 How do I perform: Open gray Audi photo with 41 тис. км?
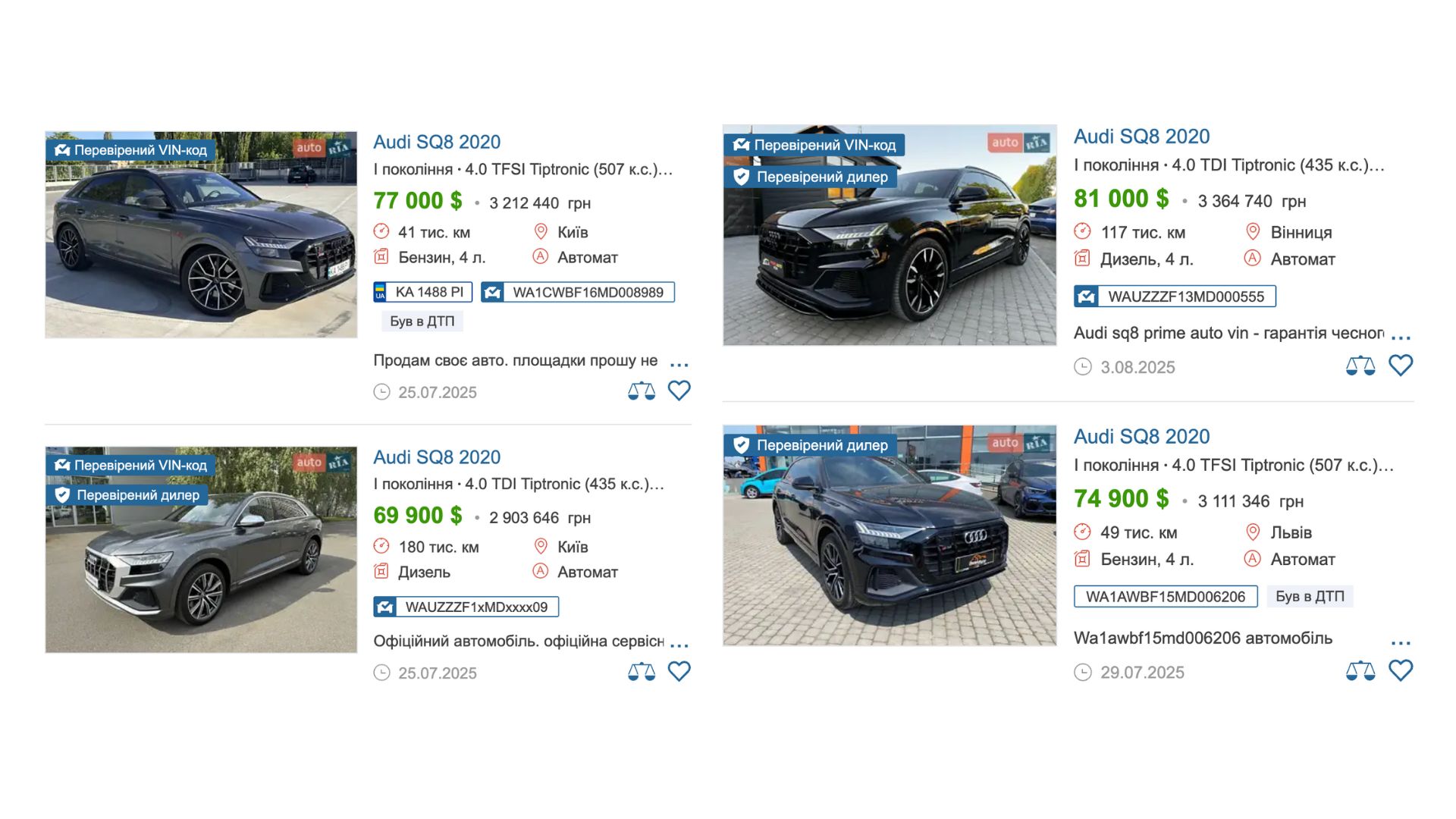(x=201, y=234)
